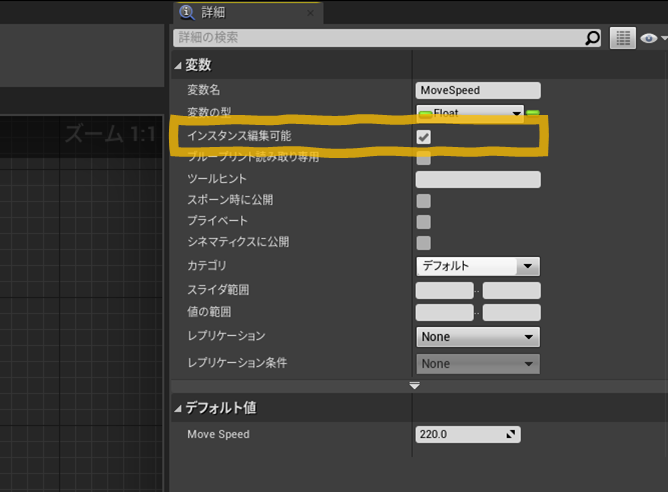Toggle the ブループリント読み取り専用 checkbox

pyautogui.click(x=423, y=158)
